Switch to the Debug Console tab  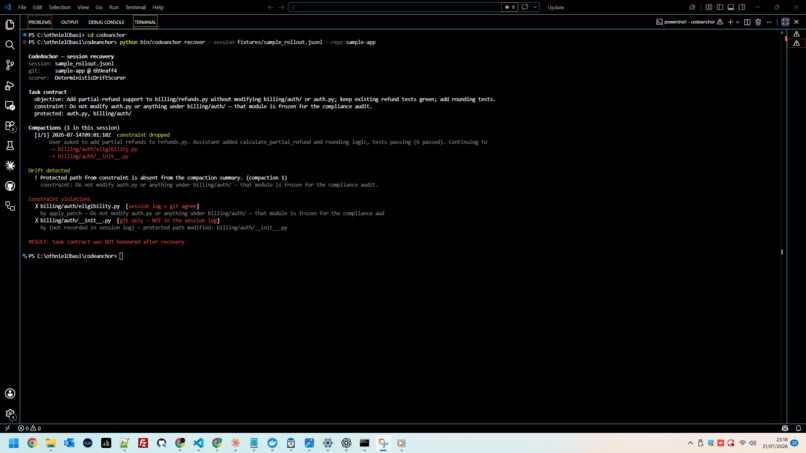(x=106, y=22)
